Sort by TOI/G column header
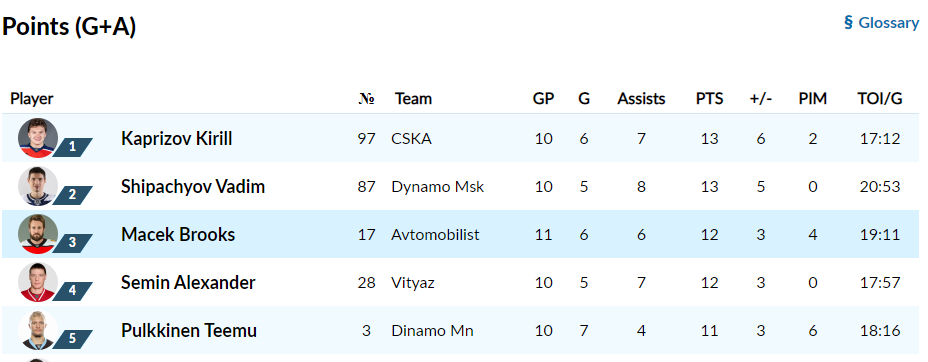 click(x=879, y=98)
